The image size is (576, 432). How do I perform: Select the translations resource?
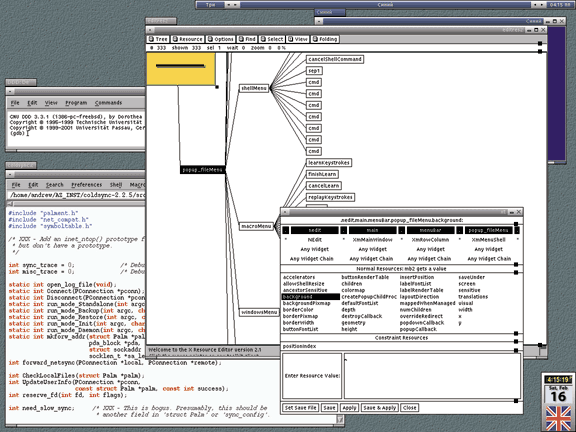point(473,297)
